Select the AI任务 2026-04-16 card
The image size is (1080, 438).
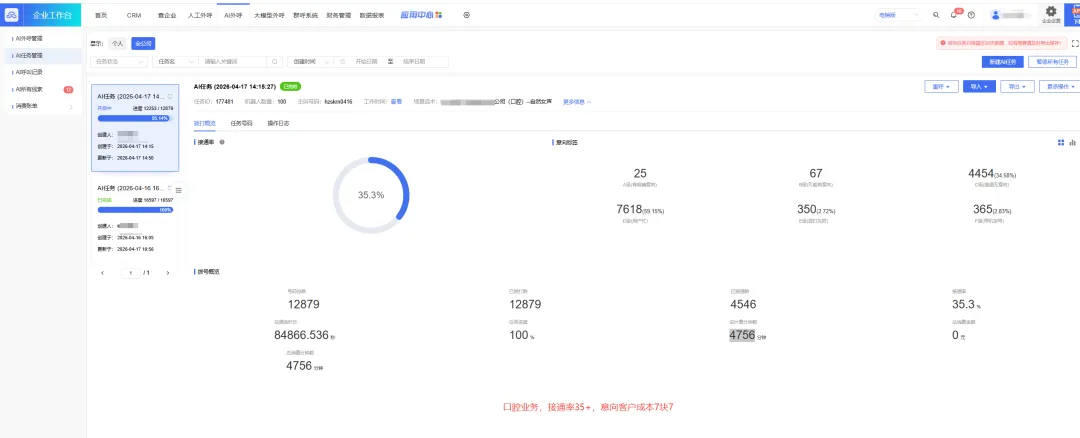click(135, 220)
